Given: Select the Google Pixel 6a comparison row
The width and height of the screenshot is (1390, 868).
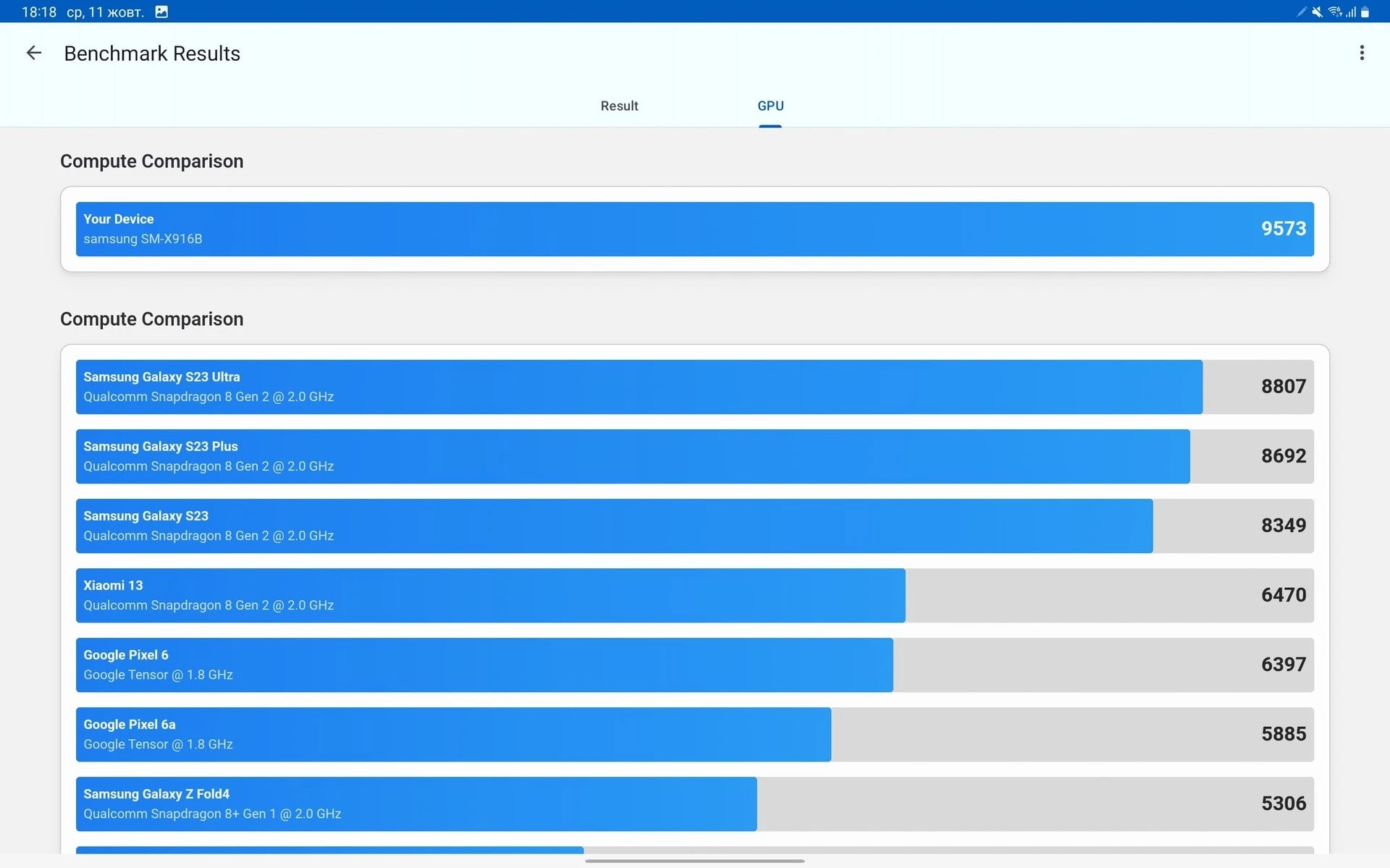Looking at the screenshot, I should coord(694,734).
